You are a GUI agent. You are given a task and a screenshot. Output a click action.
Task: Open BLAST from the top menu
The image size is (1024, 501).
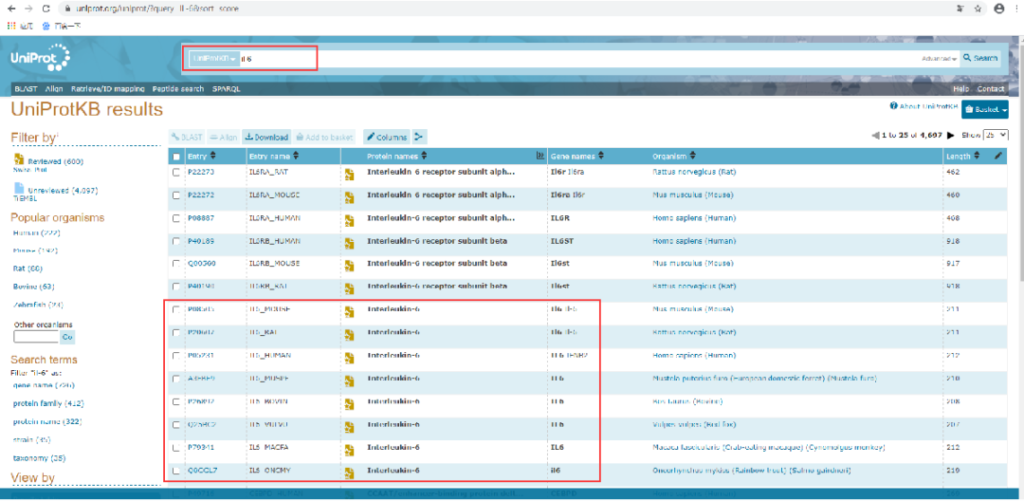click(19, 89)
